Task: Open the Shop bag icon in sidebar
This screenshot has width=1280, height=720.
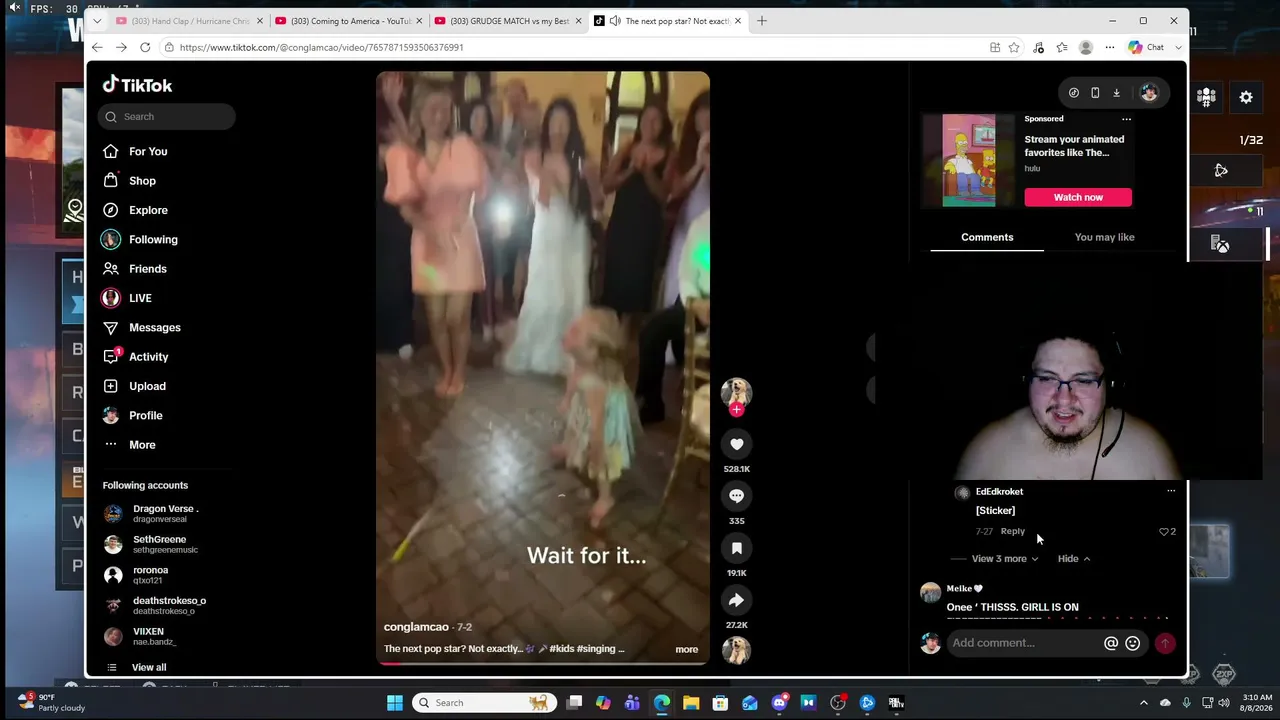Action: tap(111, 181)
